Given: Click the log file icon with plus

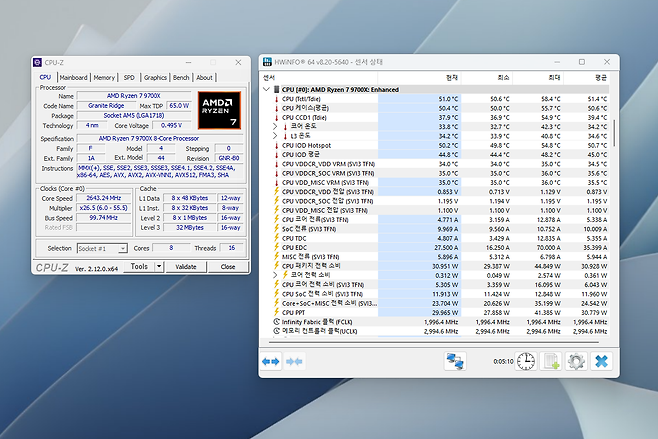Looking at the screenshot, I should click(x=551, y=361).
